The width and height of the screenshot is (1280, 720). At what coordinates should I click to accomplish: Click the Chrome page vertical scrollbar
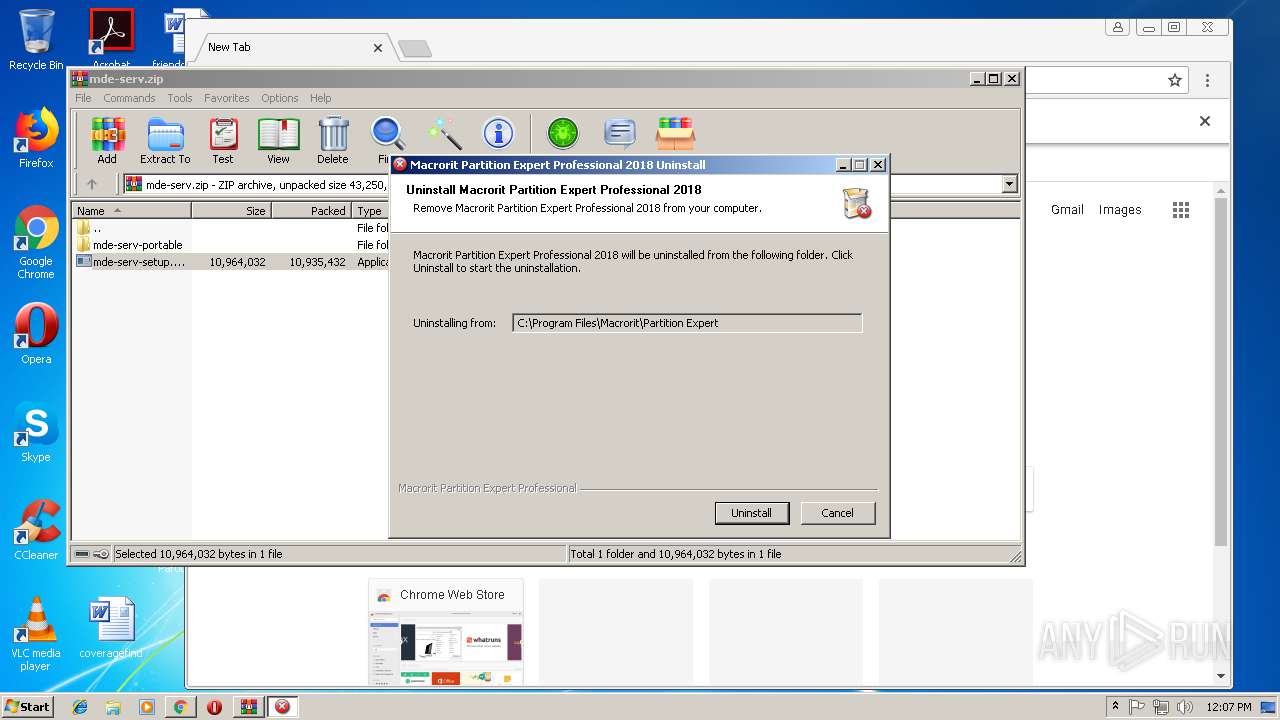[1220, 370]
